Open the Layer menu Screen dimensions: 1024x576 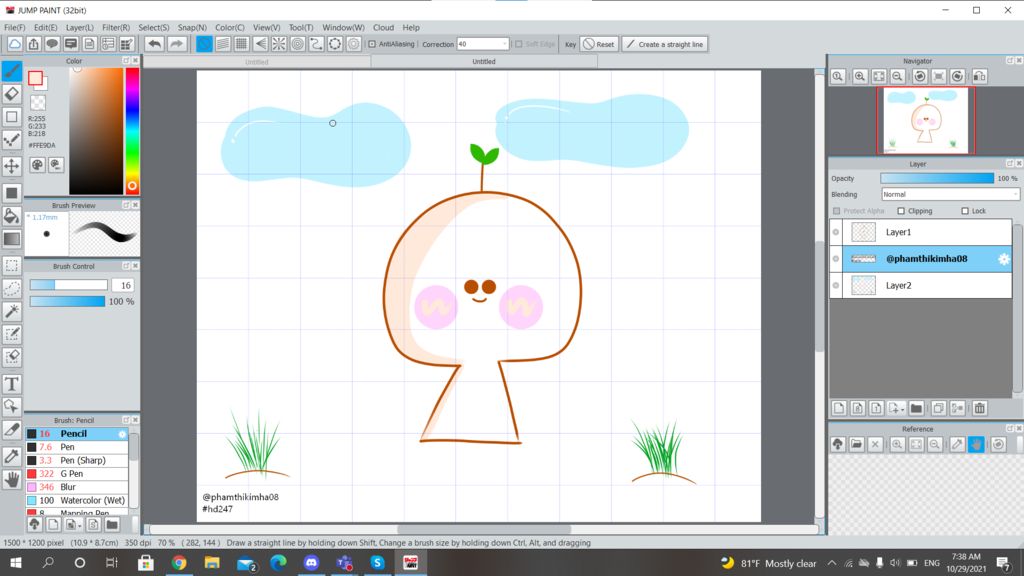[x=80, y=27]
